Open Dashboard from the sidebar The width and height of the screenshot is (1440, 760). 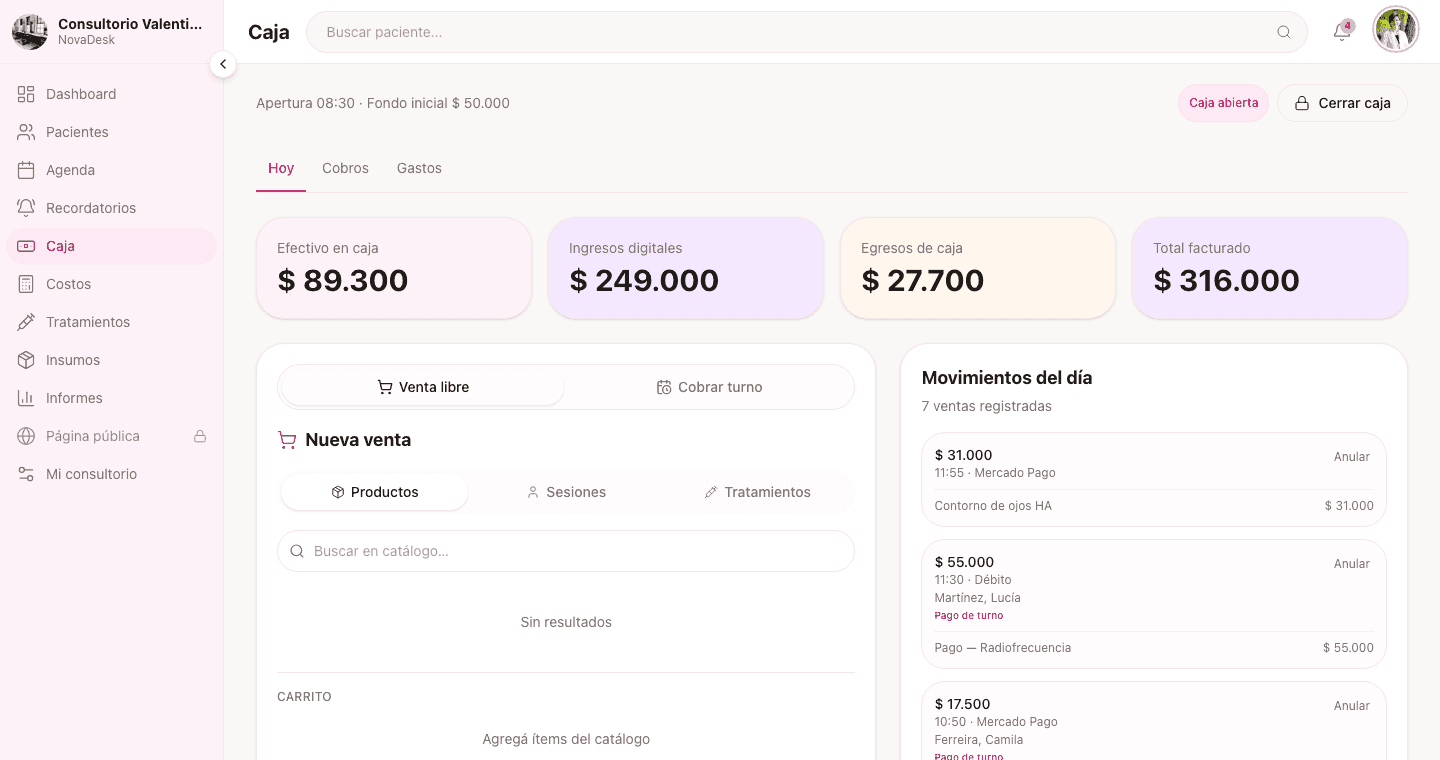pyautogui.click(x=111, y=94)
